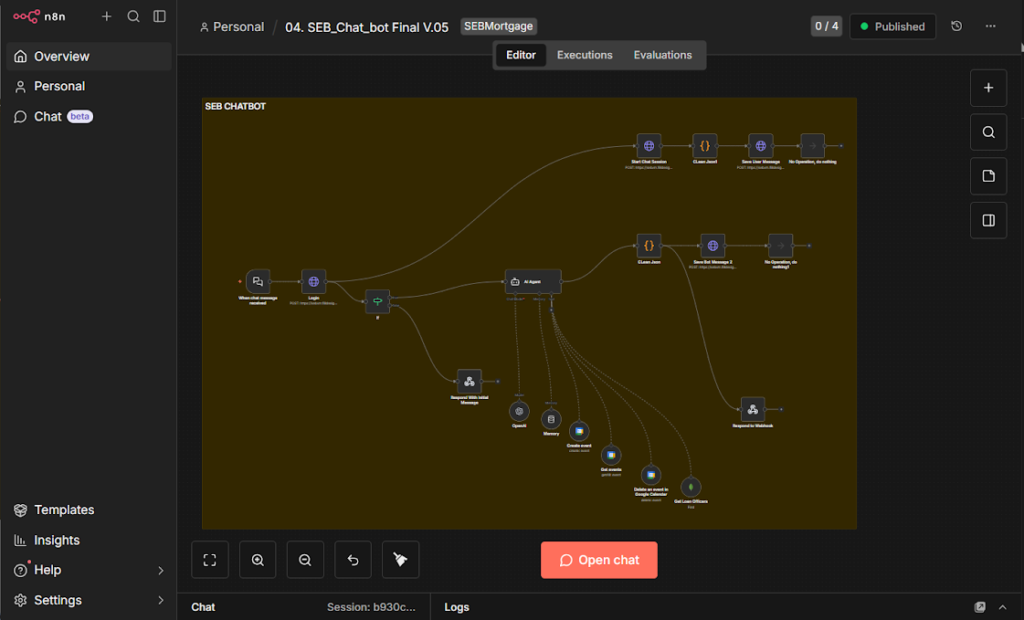The image size is (1024, 620).
Task: Add a sticky note to canvas
Action: 988,176
